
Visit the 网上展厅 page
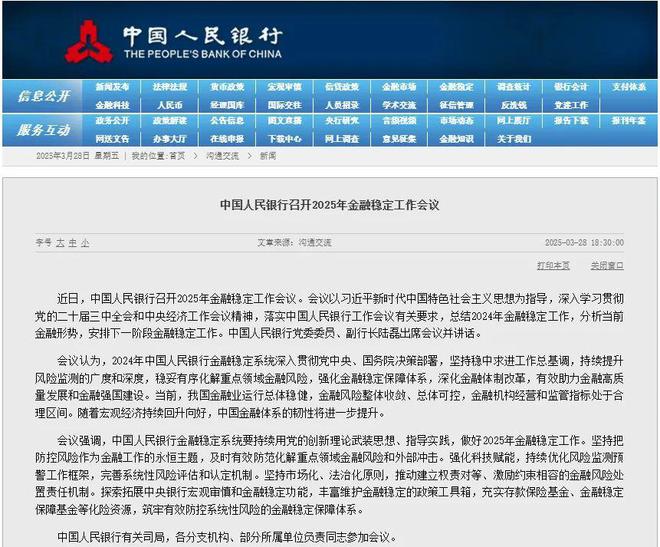tap(514, 121)
